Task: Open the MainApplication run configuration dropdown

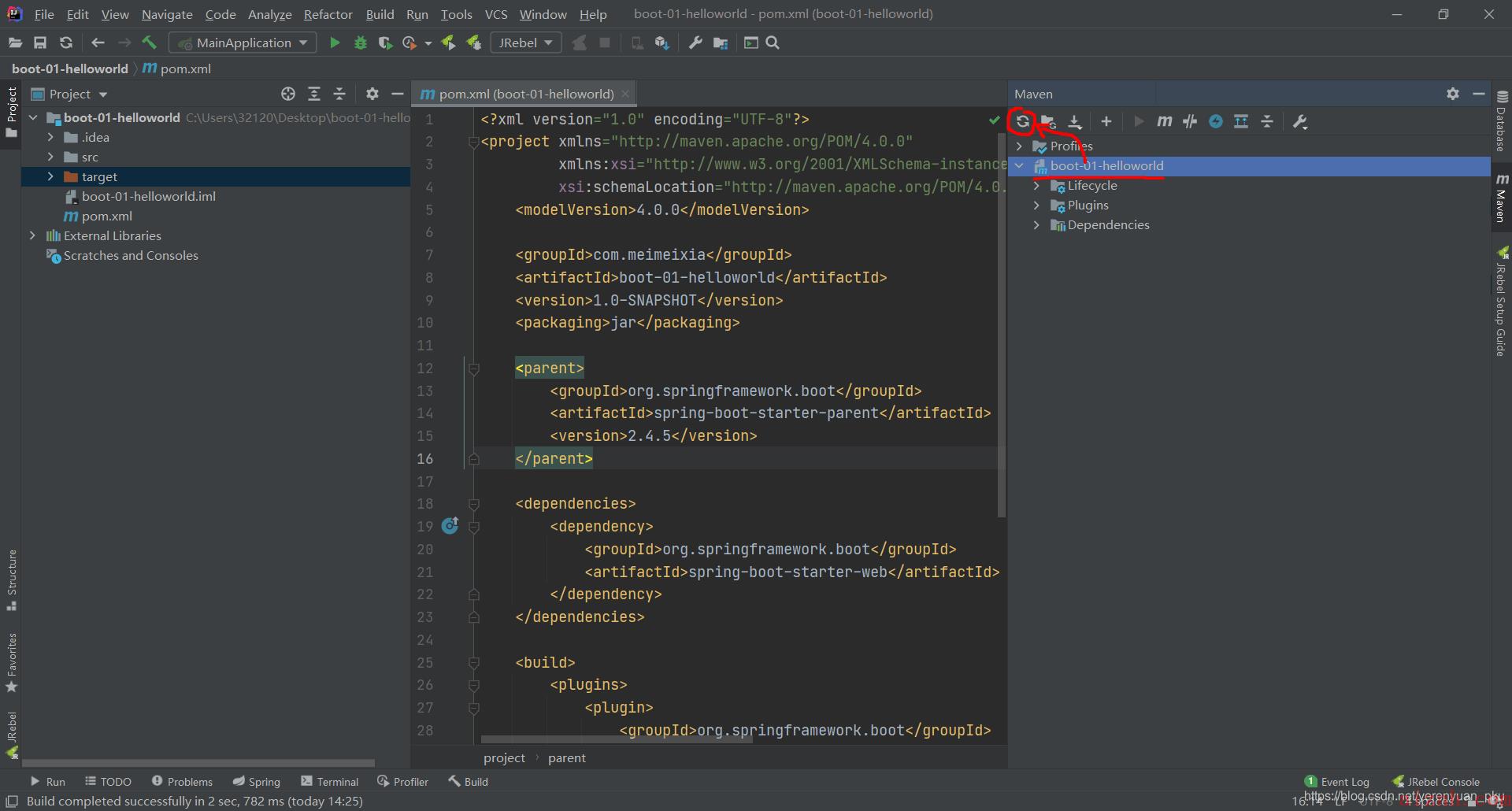Action: [x=243, y=43]
